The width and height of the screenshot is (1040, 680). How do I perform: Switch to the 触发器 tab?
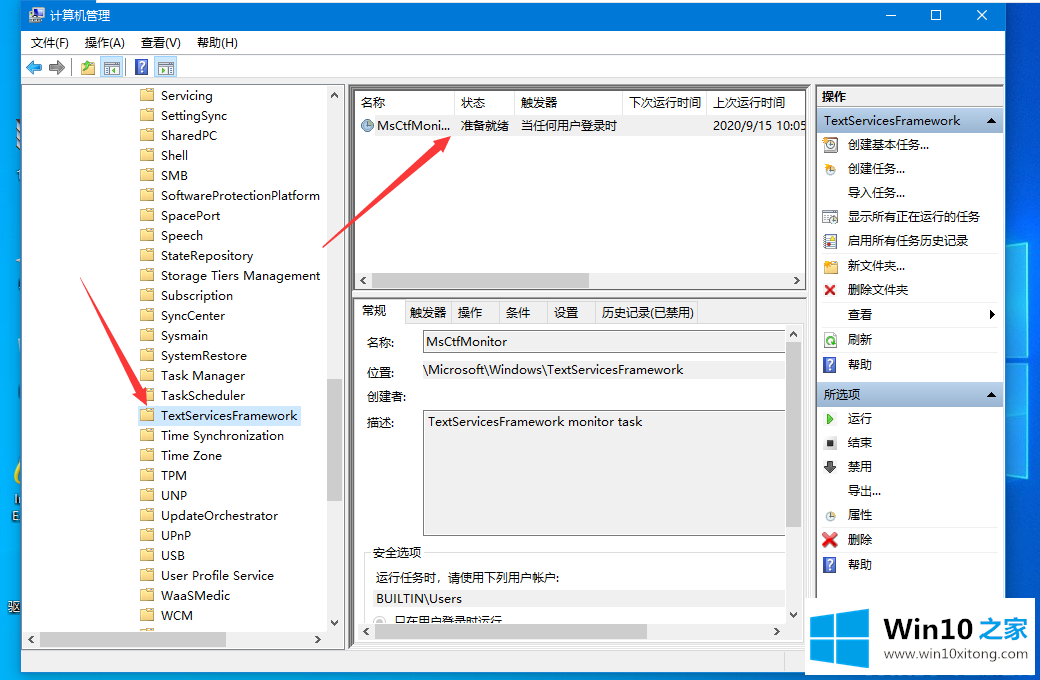[427, 312]
